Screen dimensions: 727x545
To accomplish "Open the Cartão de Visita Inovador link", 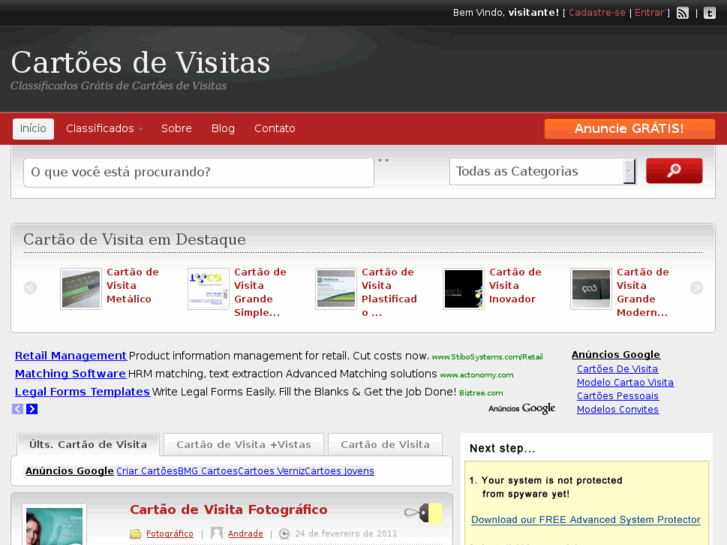I will [515, 285].
